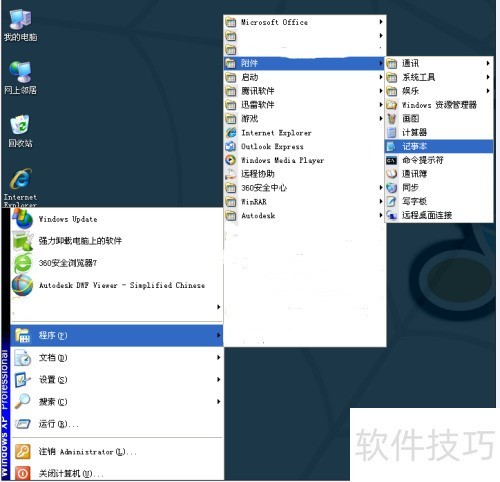Click the 写字板 WordPad icon
The width and height of the screenshot is (500, 482).
(x=392, y=201)
